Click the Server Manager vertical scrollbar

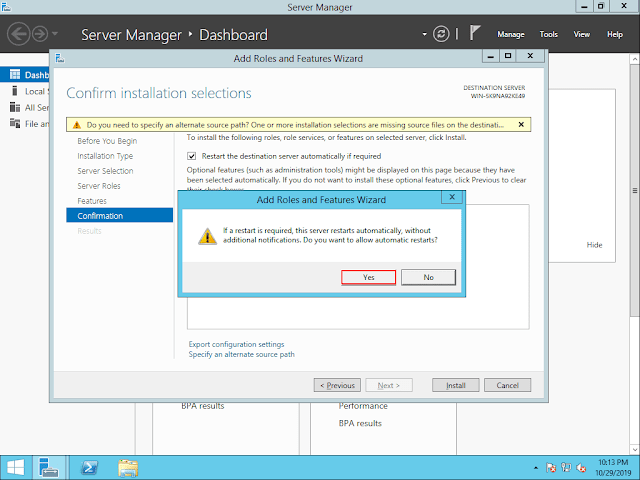[635, 191]
